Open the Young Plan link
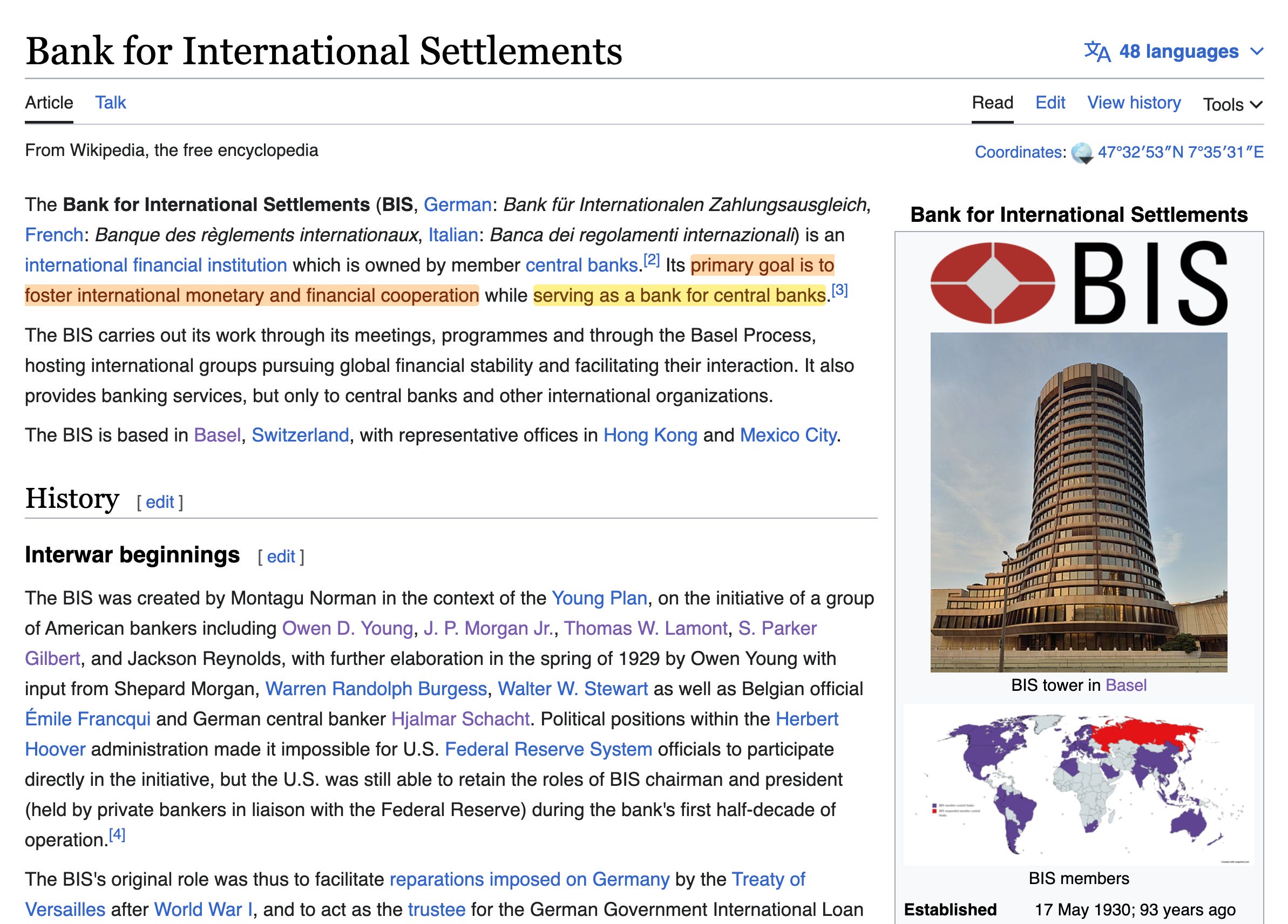This screenshot has width=1288, height=924. click(x=599, y=598)
